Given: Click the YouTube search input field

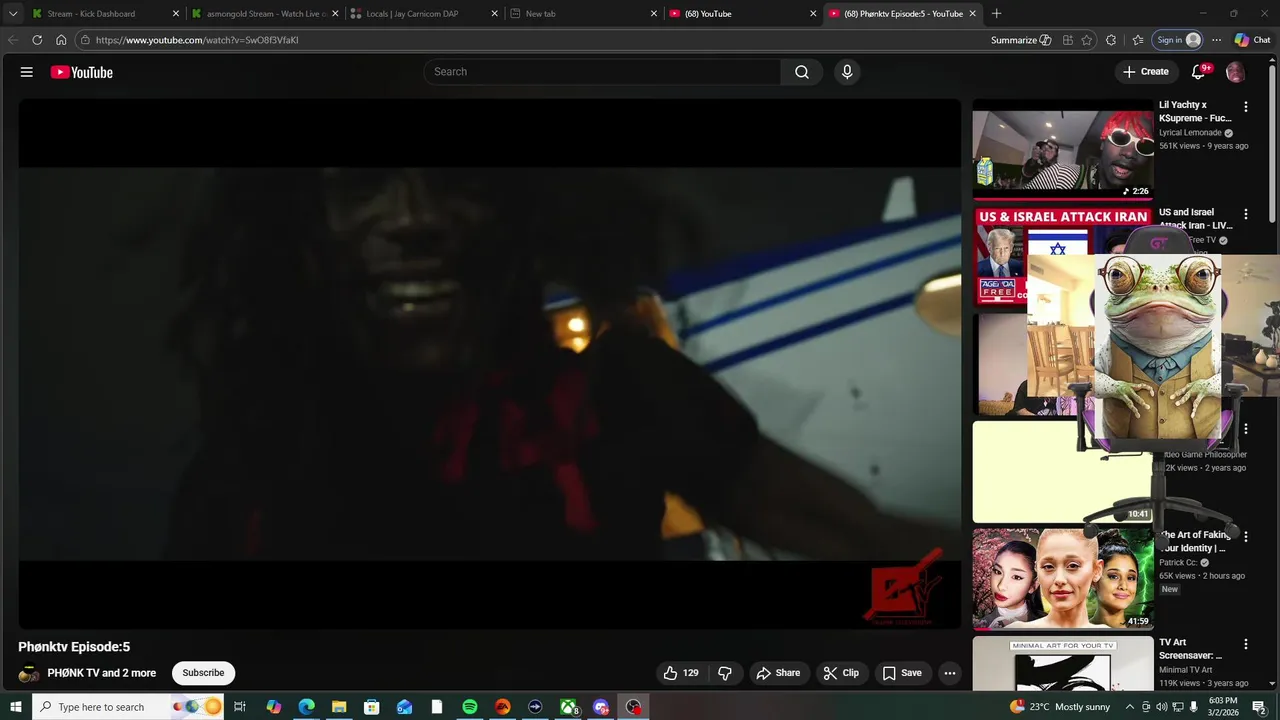Looking at the screenshot, I should pos(602,72).
